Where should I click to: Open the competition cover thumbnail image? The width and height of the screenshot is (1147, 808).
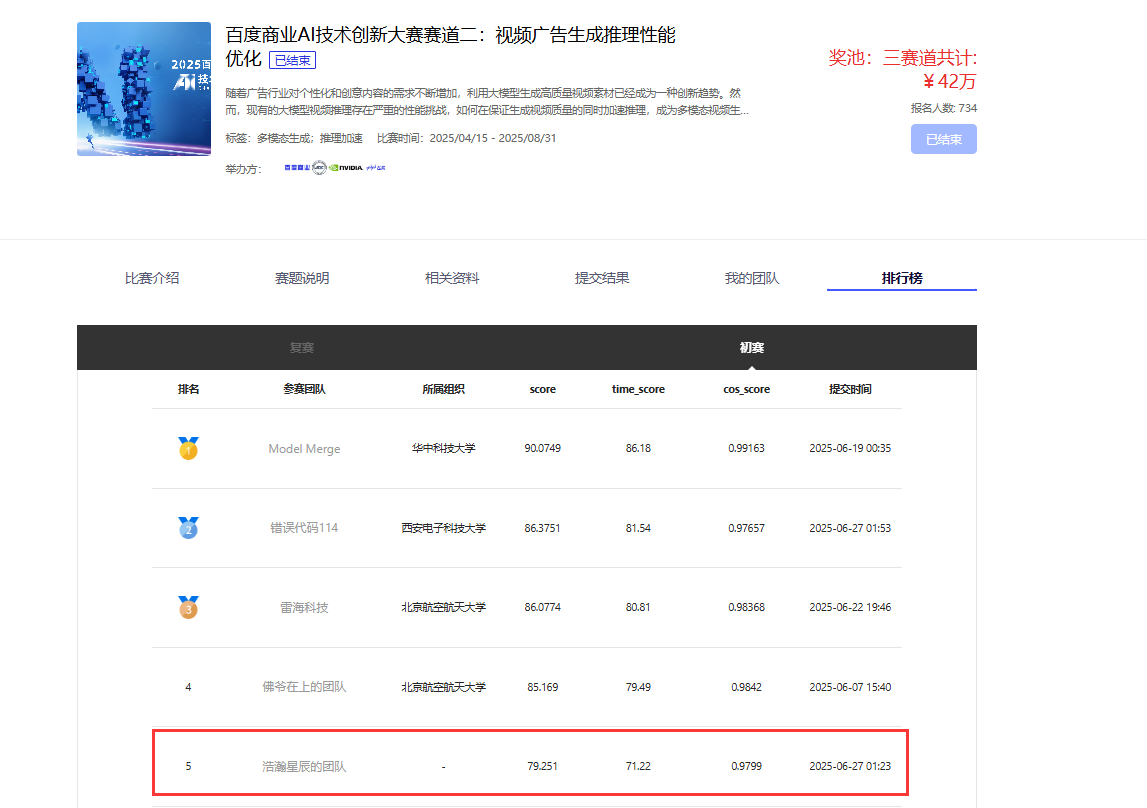point(144,88)
